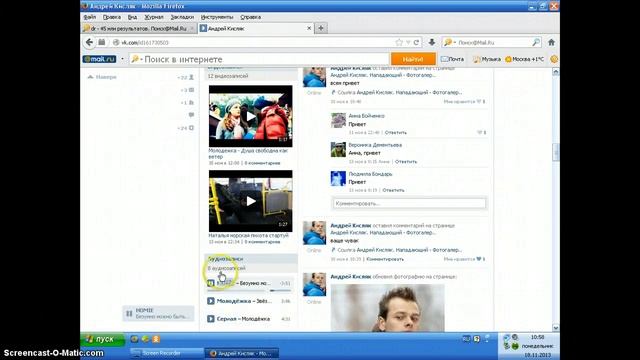Viewport: 640px width, 360px height.
Task: Bookmark this page with the star icon
Action: (x=399, y=42)
